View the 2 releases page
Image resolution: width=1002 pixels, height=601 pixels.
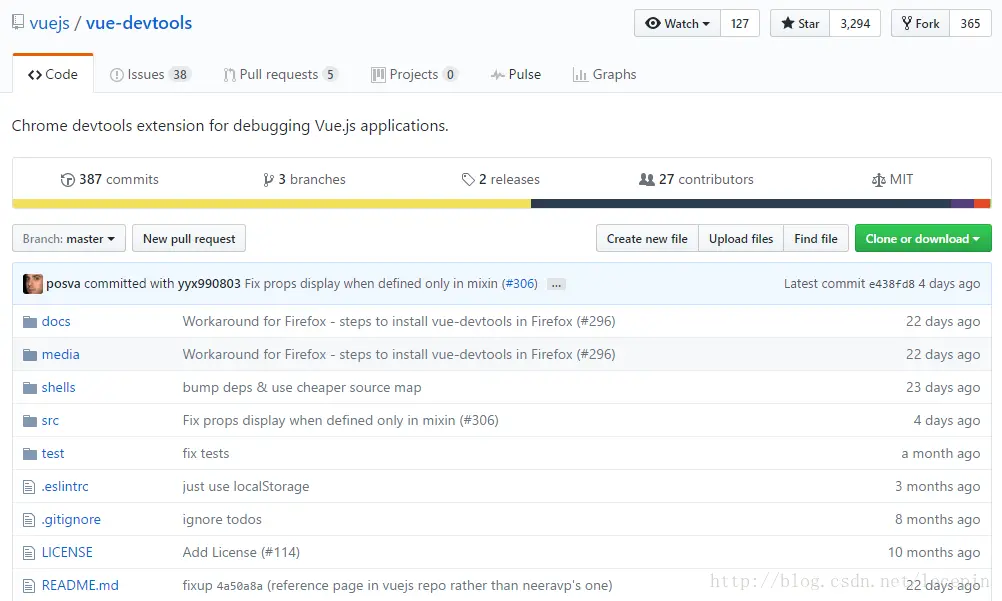[x=501, y=180]
